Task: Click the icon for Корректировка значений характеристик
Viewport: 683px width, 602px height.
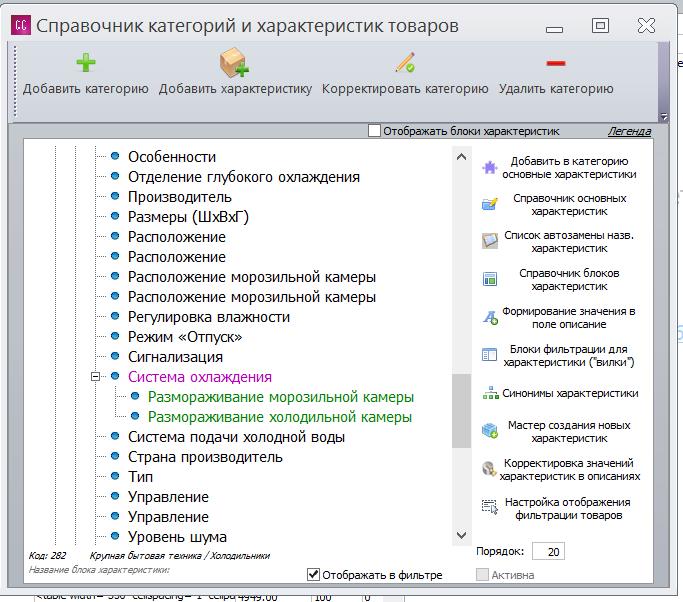Action: click(x=489, y=469)
